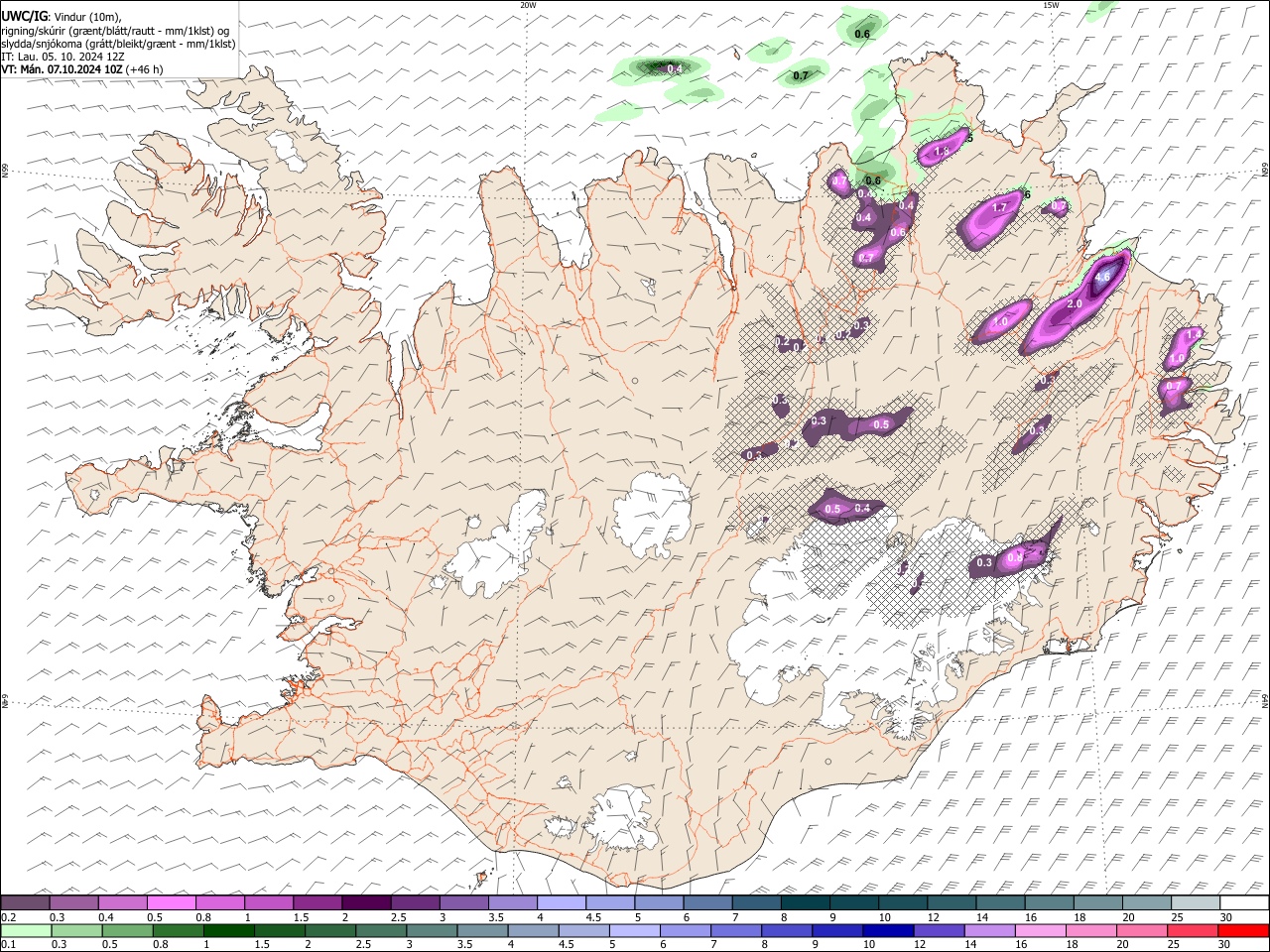Click the '(+46 h)' forecast offset text
This screenshot has width=1270, height=952.
[x=145, y=69]
